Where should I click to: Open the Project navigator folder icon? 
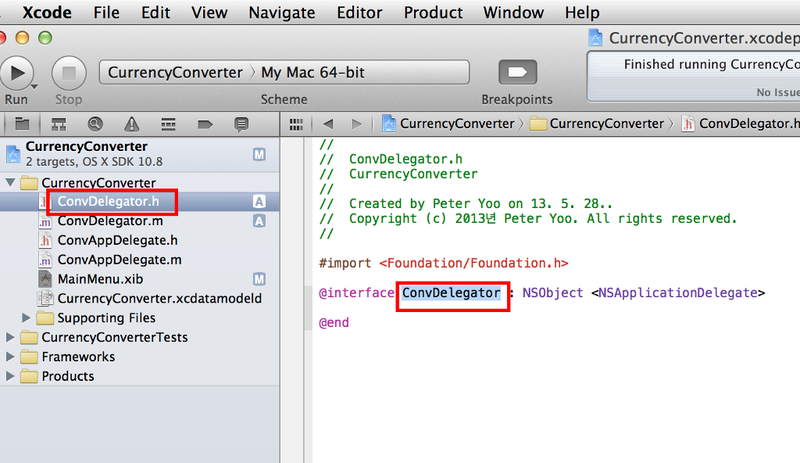click(x=21, y=124)
